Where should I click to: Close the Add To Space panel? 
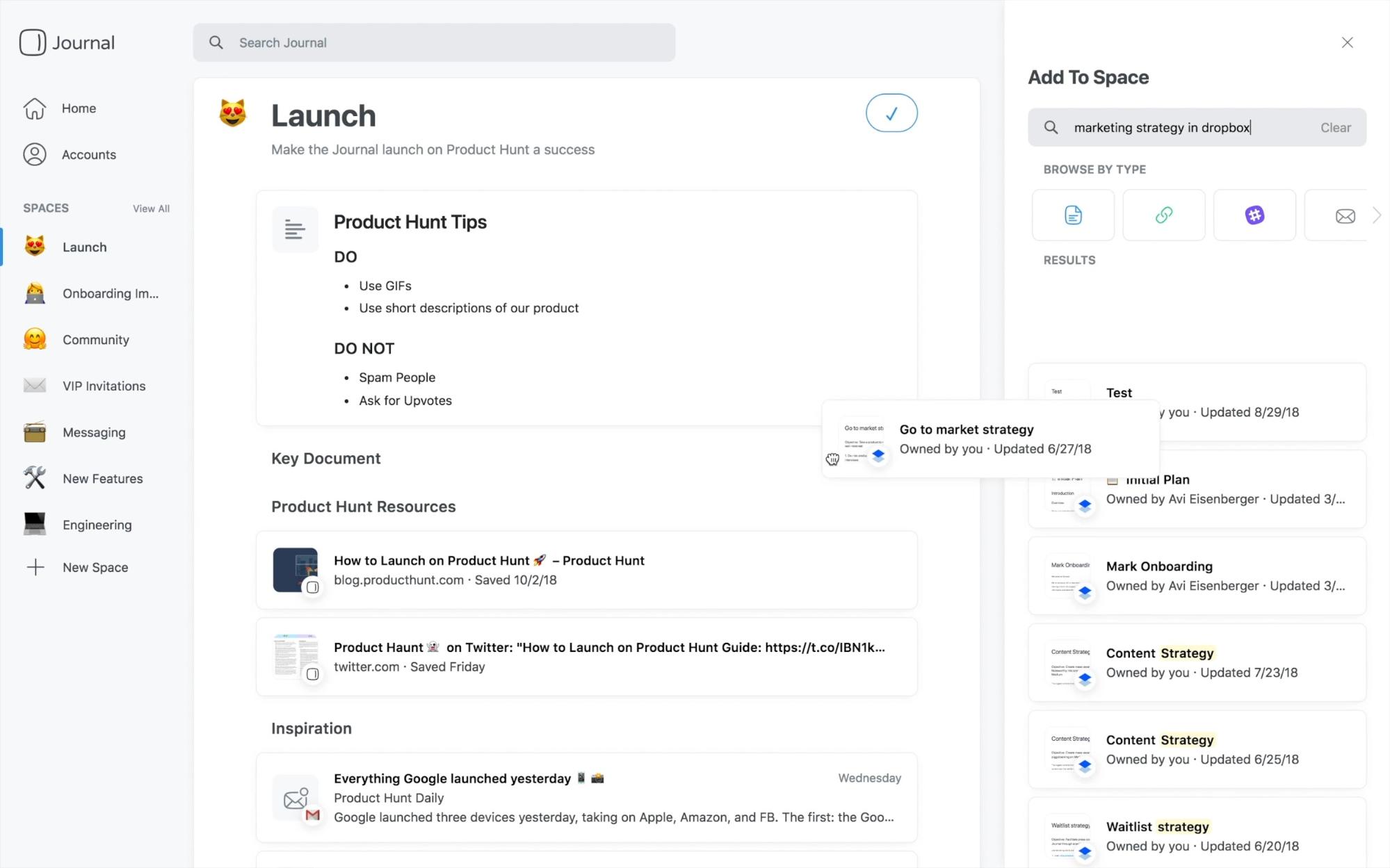pos(1347,42)
